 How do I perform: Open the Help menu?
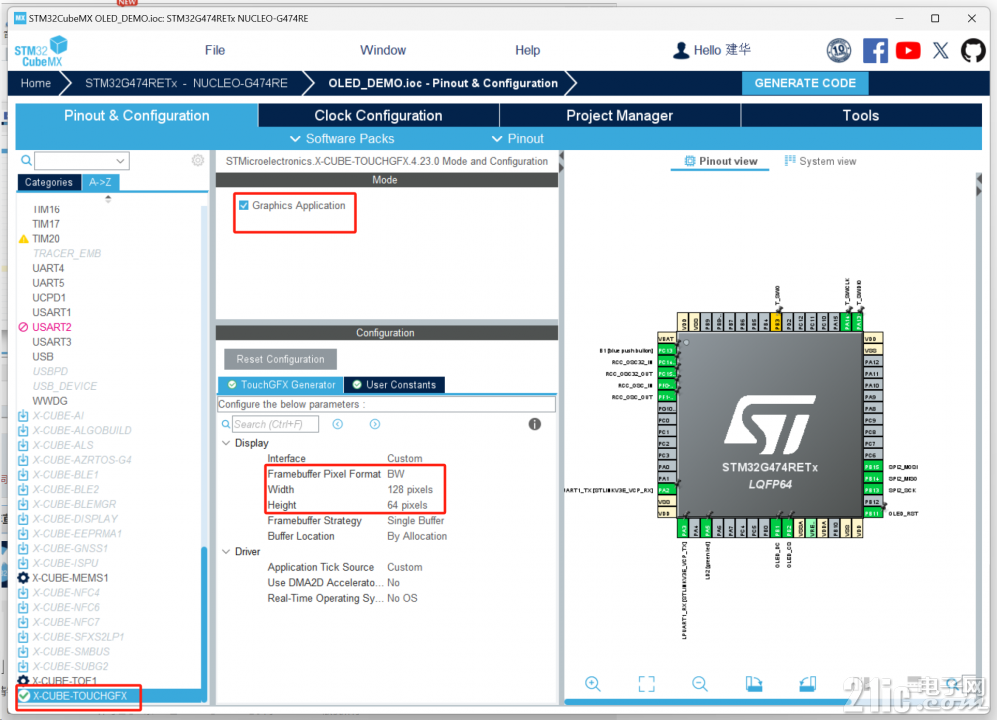(x=528, y=50)
